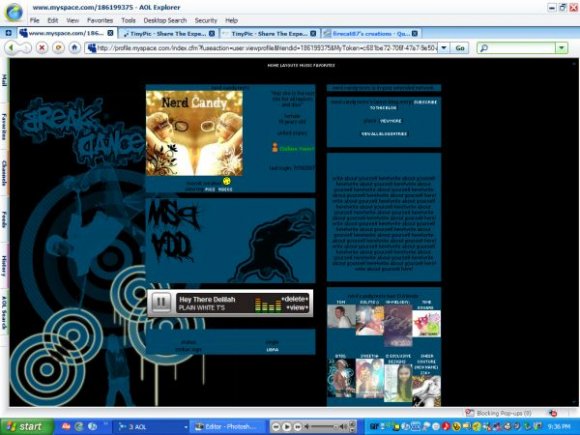Click the Windows Start button

coord(26,426)
